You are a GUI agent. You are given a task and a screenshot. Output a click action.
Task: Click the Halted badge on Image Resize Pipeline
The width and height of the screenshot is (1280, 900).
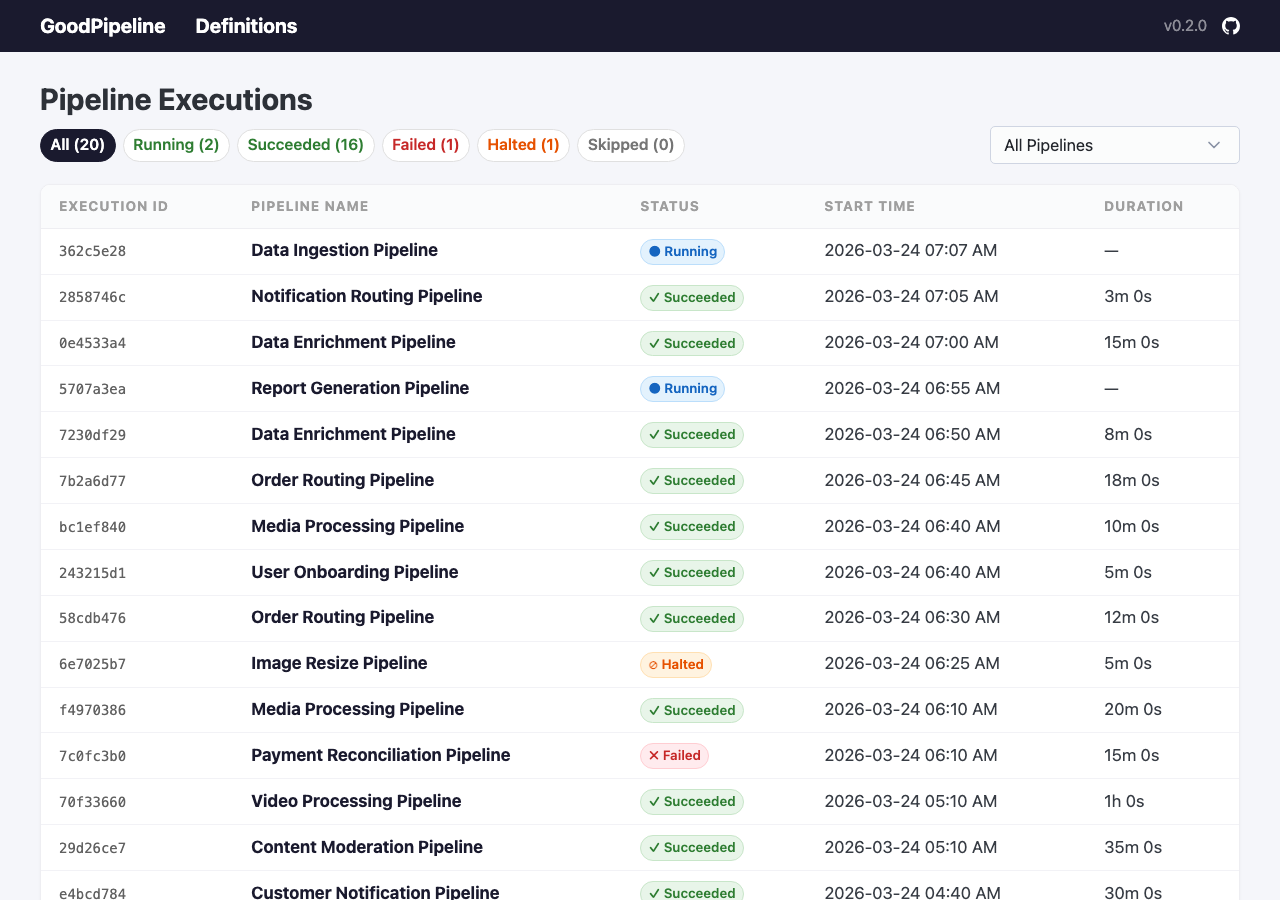676,665
